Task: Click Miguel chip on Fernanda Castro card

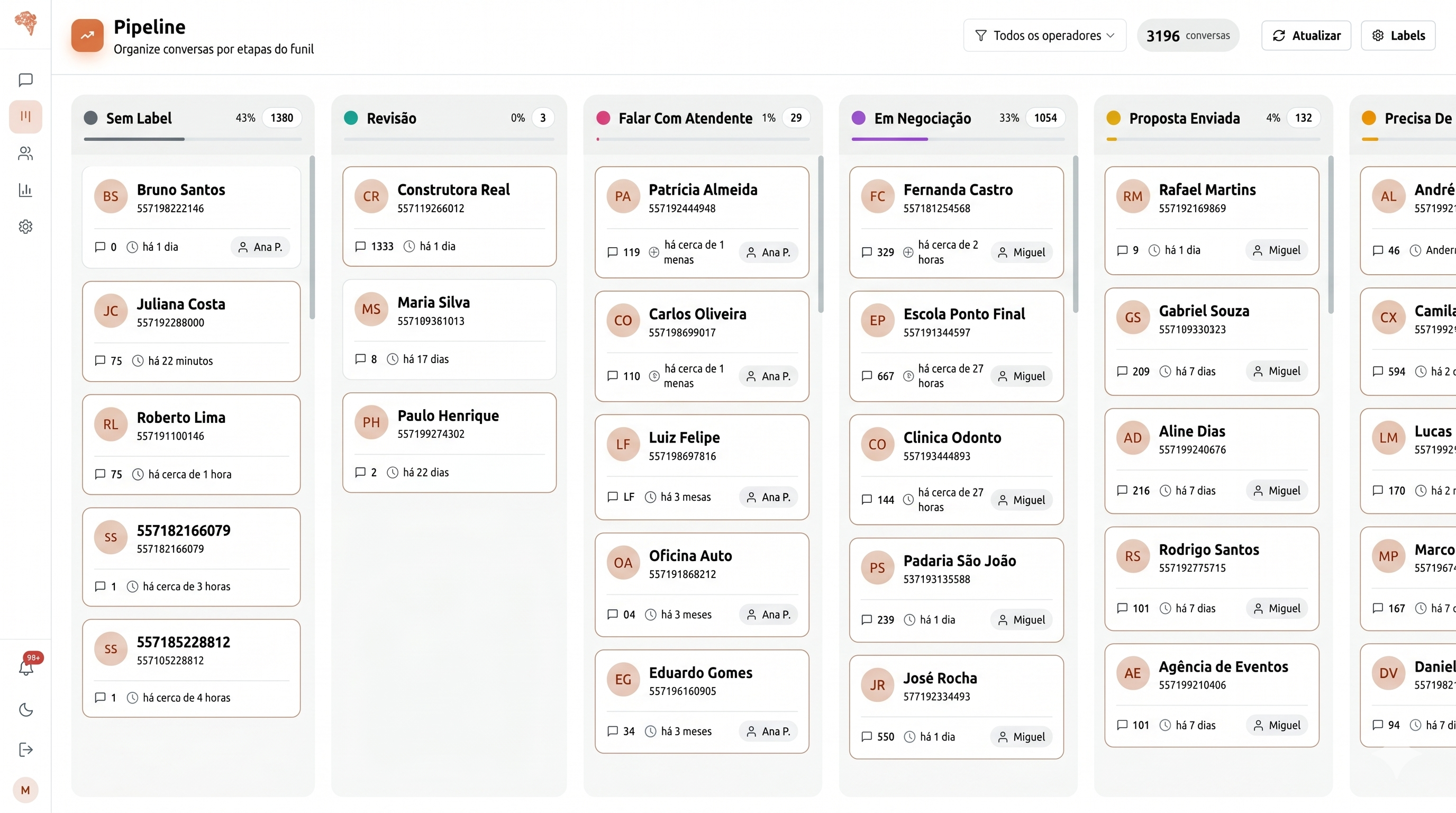Action: click(x=1022, y=252)
